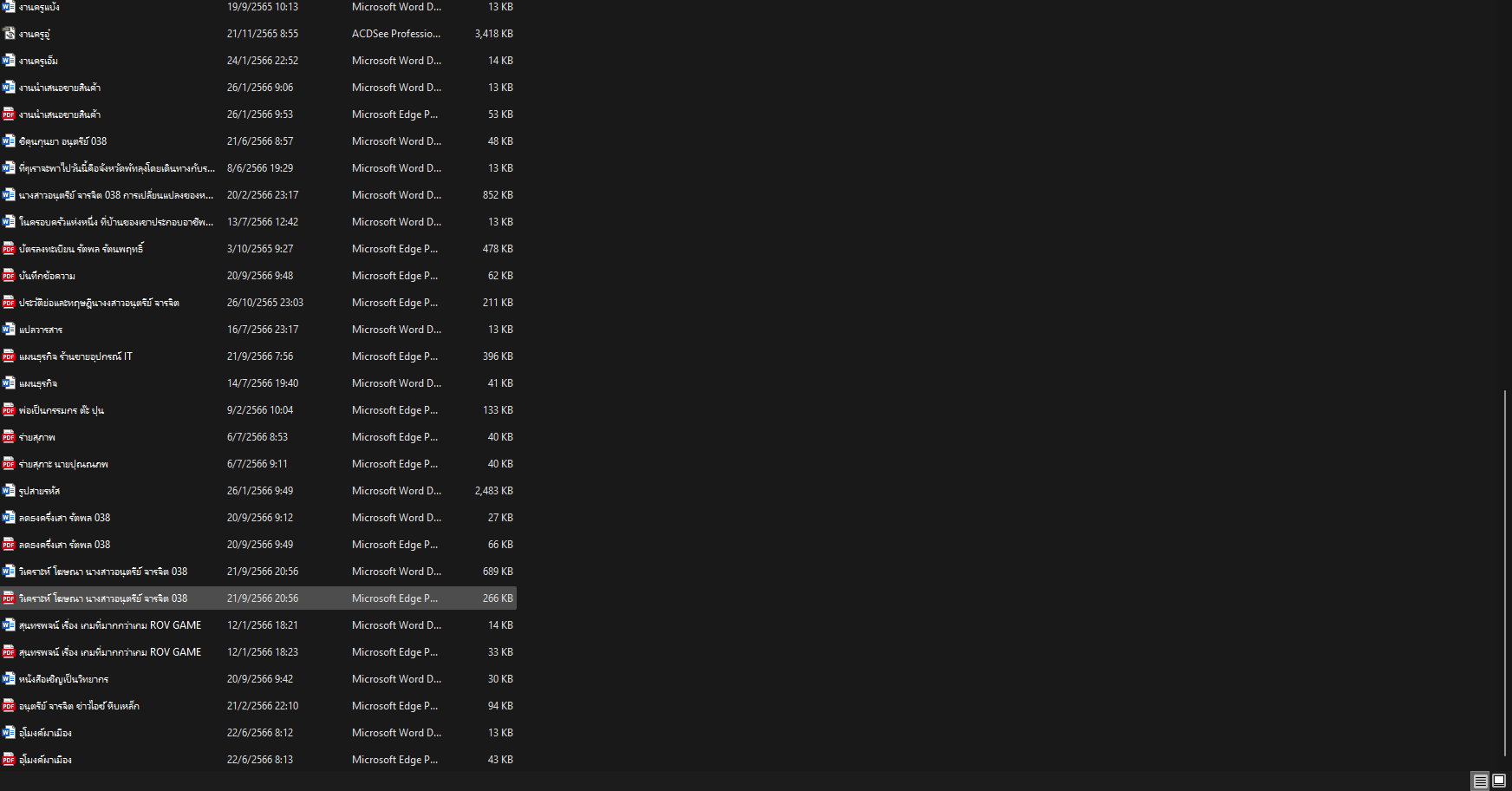This screenshot has width=1512, height=791.
Task: Click PDF icon of พ่อเป็นกรรมกร file
Action: (x=9, y=410)
